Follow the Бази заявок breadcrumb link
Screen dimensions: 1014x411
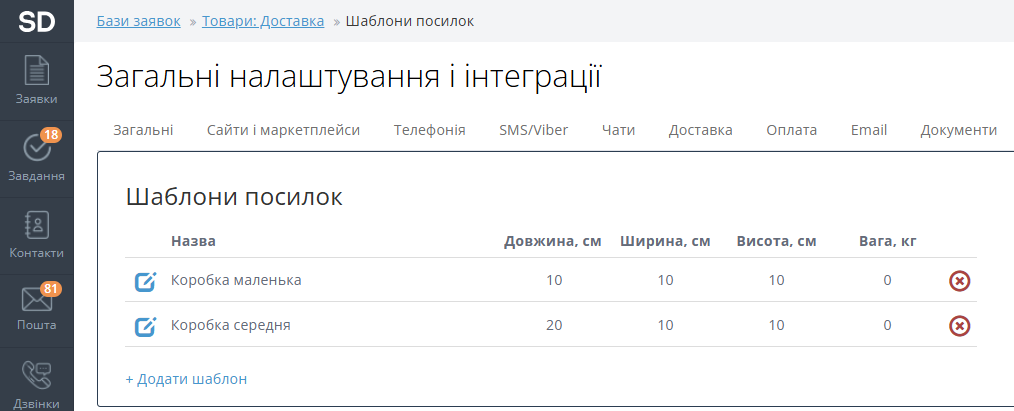click(138, 21)
